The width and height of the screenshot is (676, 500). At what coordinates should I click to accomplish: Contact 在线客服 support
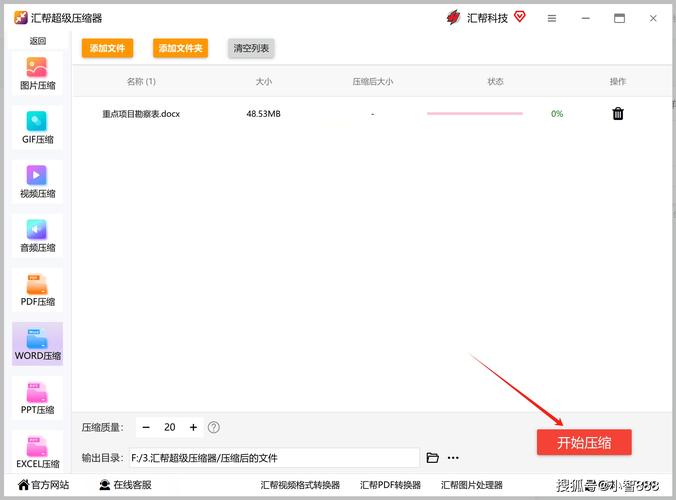[125, 485]
